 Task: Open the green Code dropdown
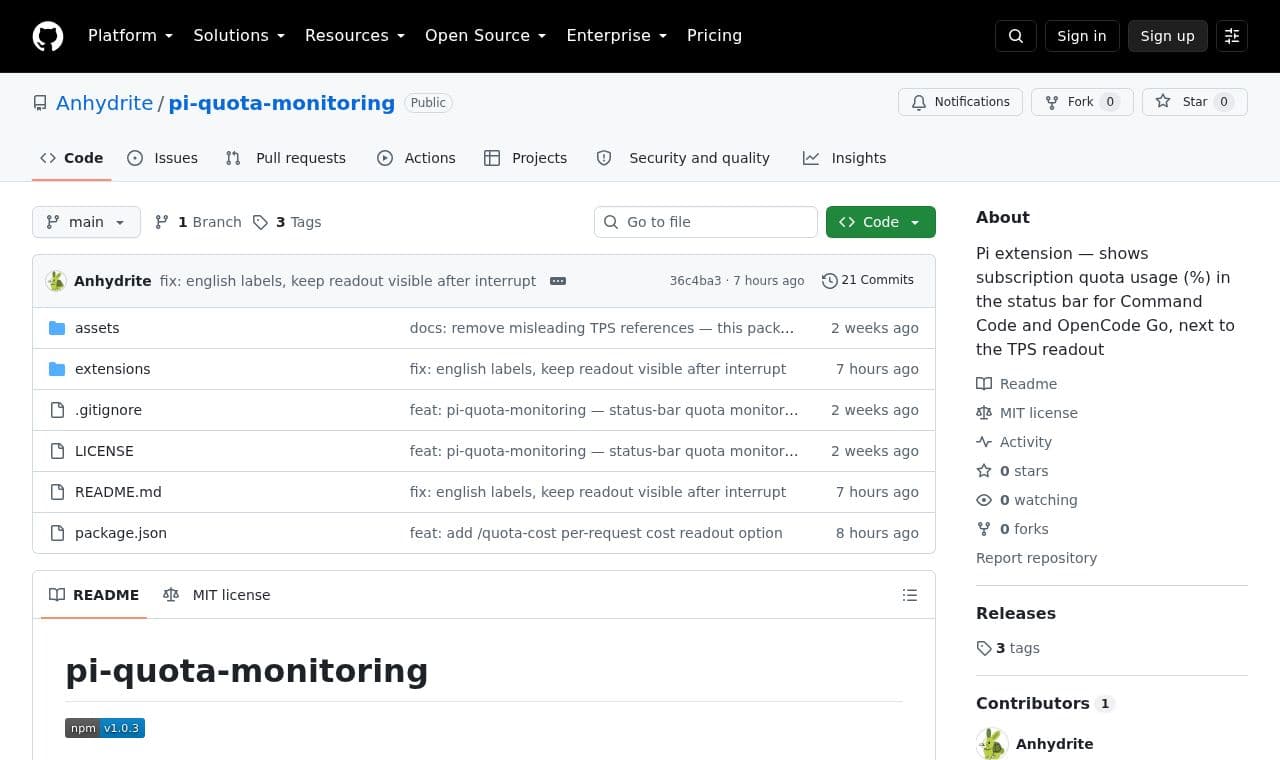881,222
